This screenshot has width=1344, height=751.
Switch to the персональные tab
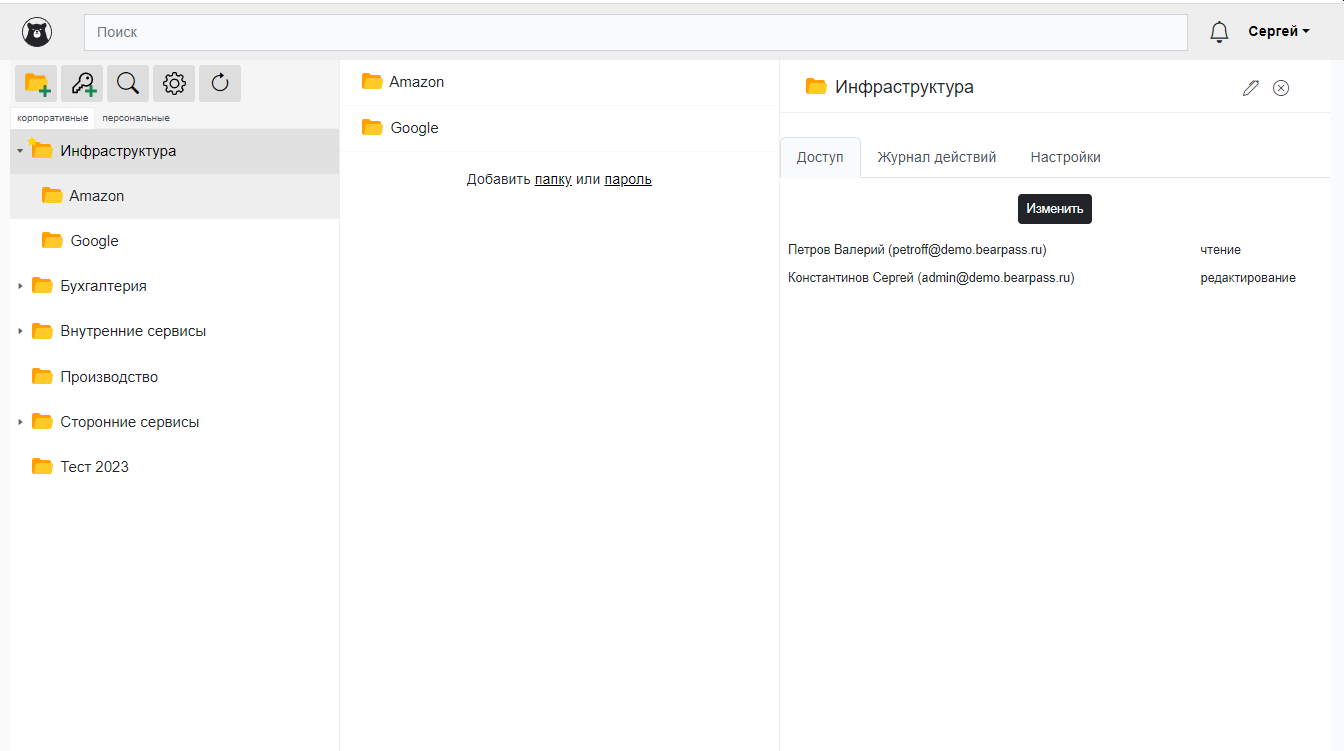point(136,118)
